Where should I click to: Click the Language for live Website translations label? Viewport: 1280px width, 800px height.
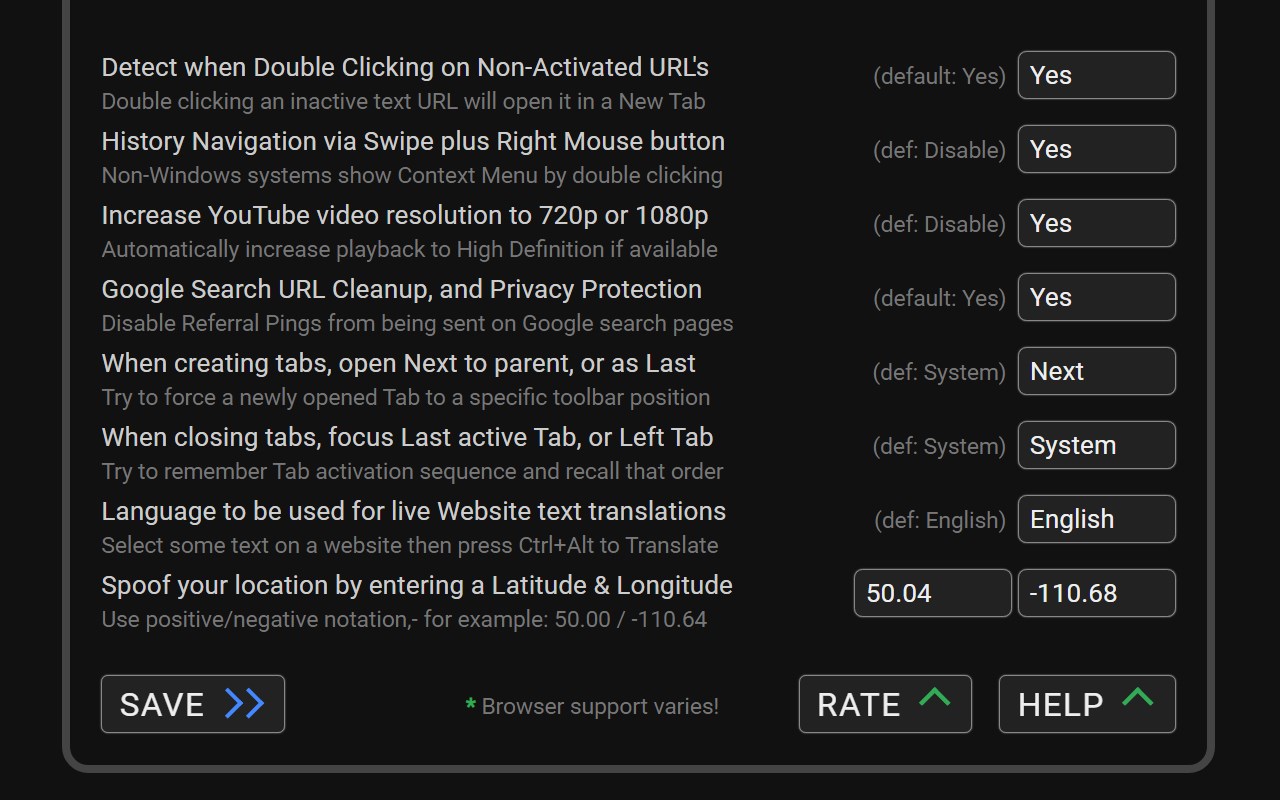pyautogui.click(x=414, y=511)
